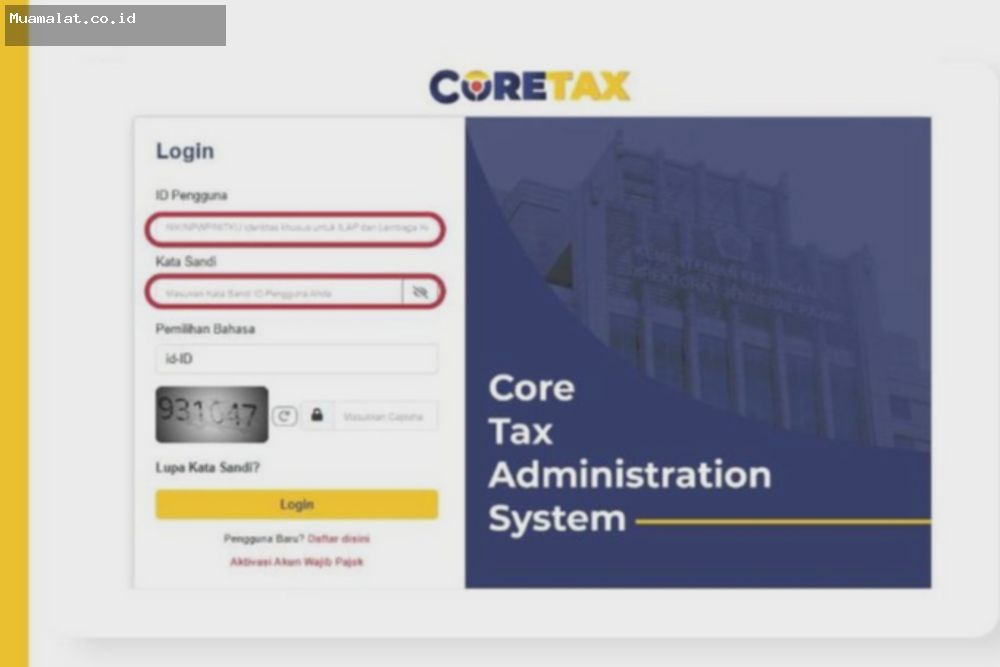Click the Core Tax Administration System heading
Image resolution: width=1000 pixels, height=667 pixels.
point(628,453)
